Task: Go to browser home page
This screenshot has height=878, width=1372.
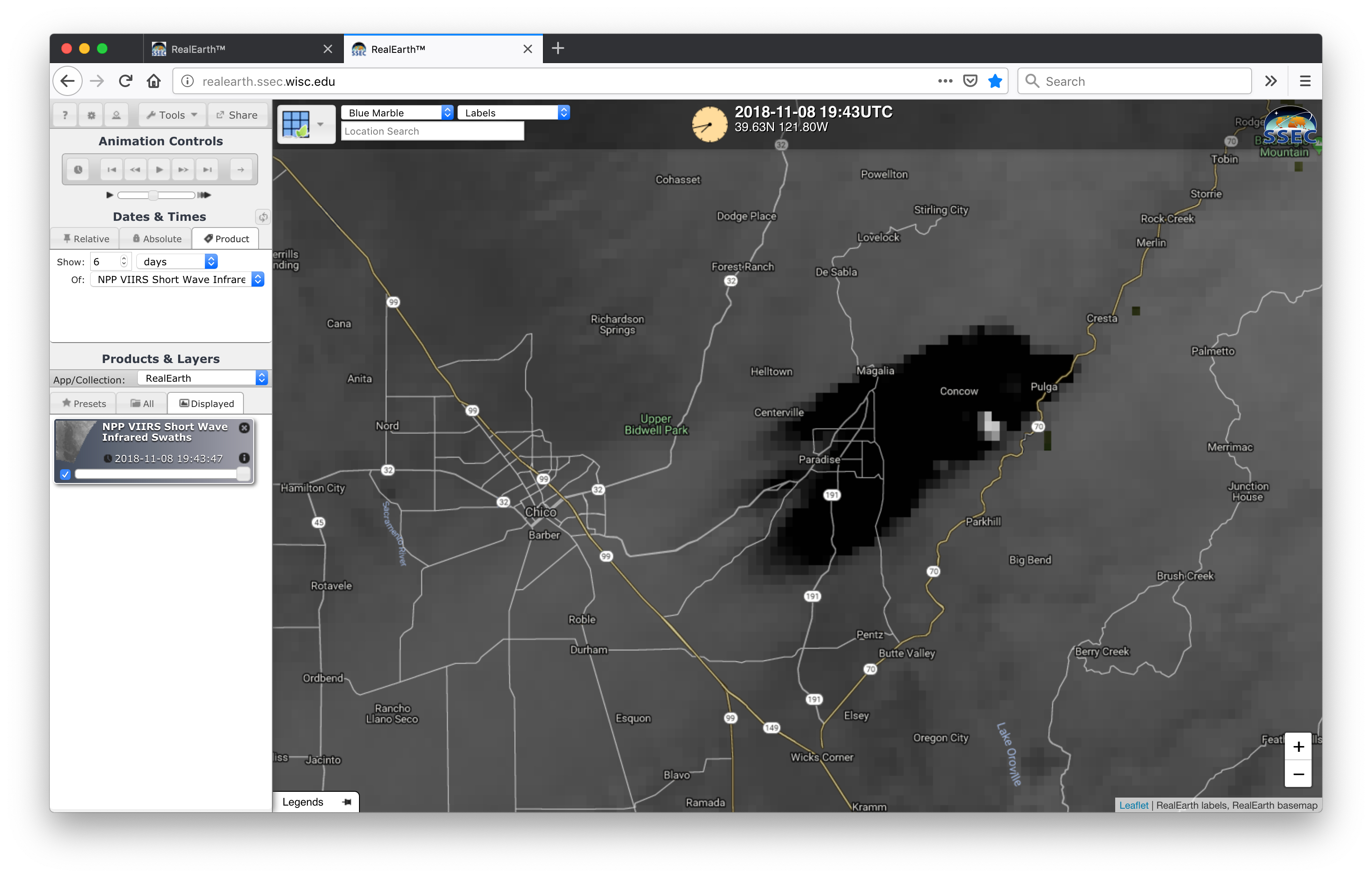Action: [x=153, y=81]
